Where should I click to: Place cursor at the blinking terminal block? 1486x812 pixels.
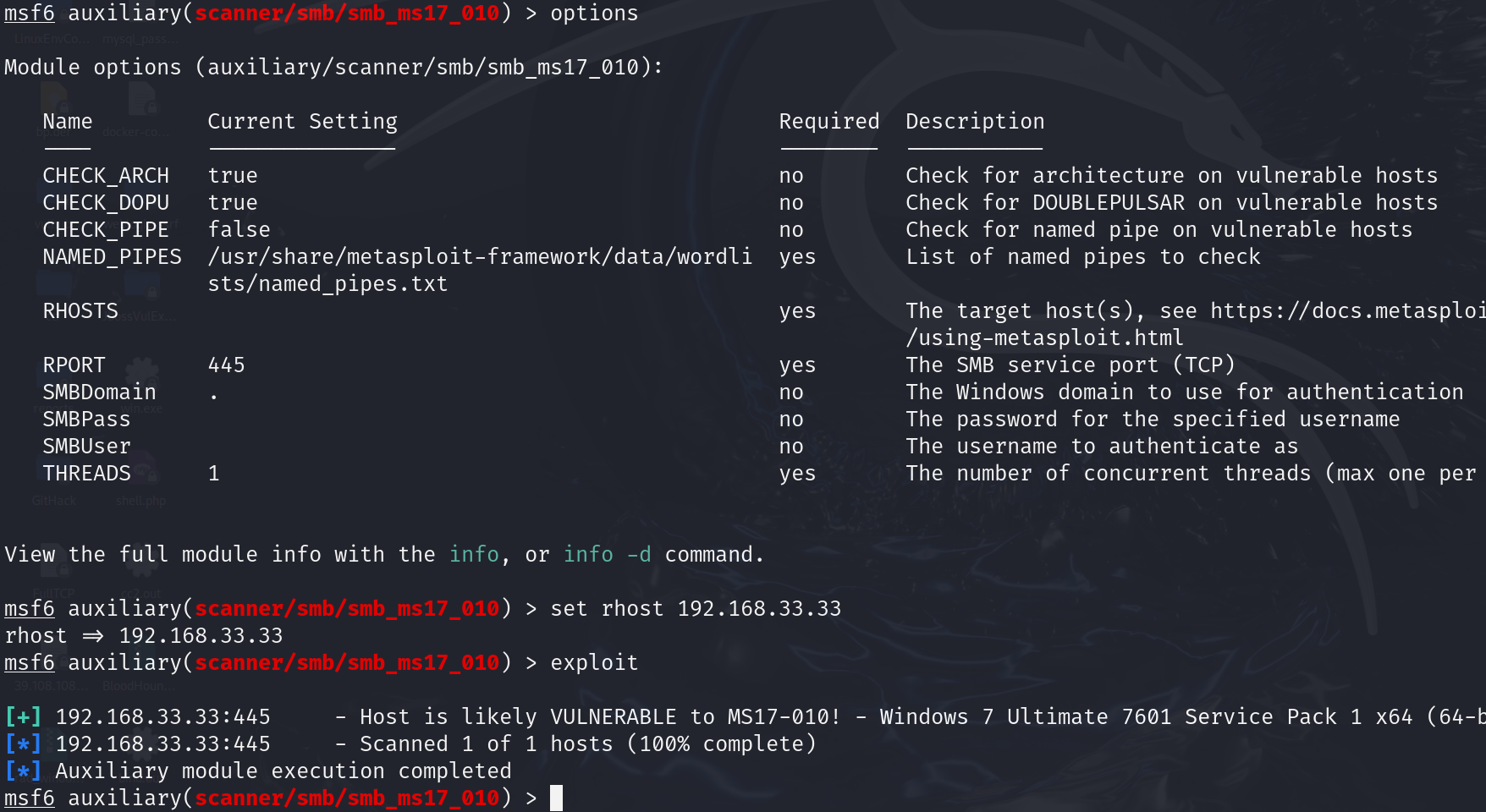[x=556, y=798]
